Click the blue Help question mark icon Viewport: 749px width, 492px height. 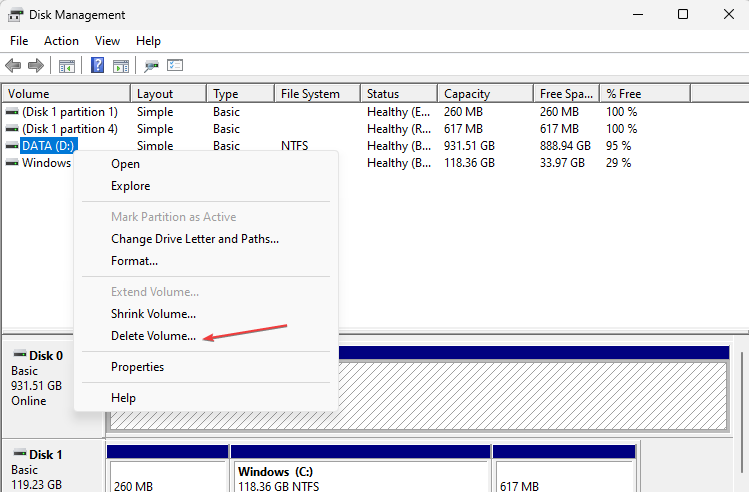coord(97,65)
